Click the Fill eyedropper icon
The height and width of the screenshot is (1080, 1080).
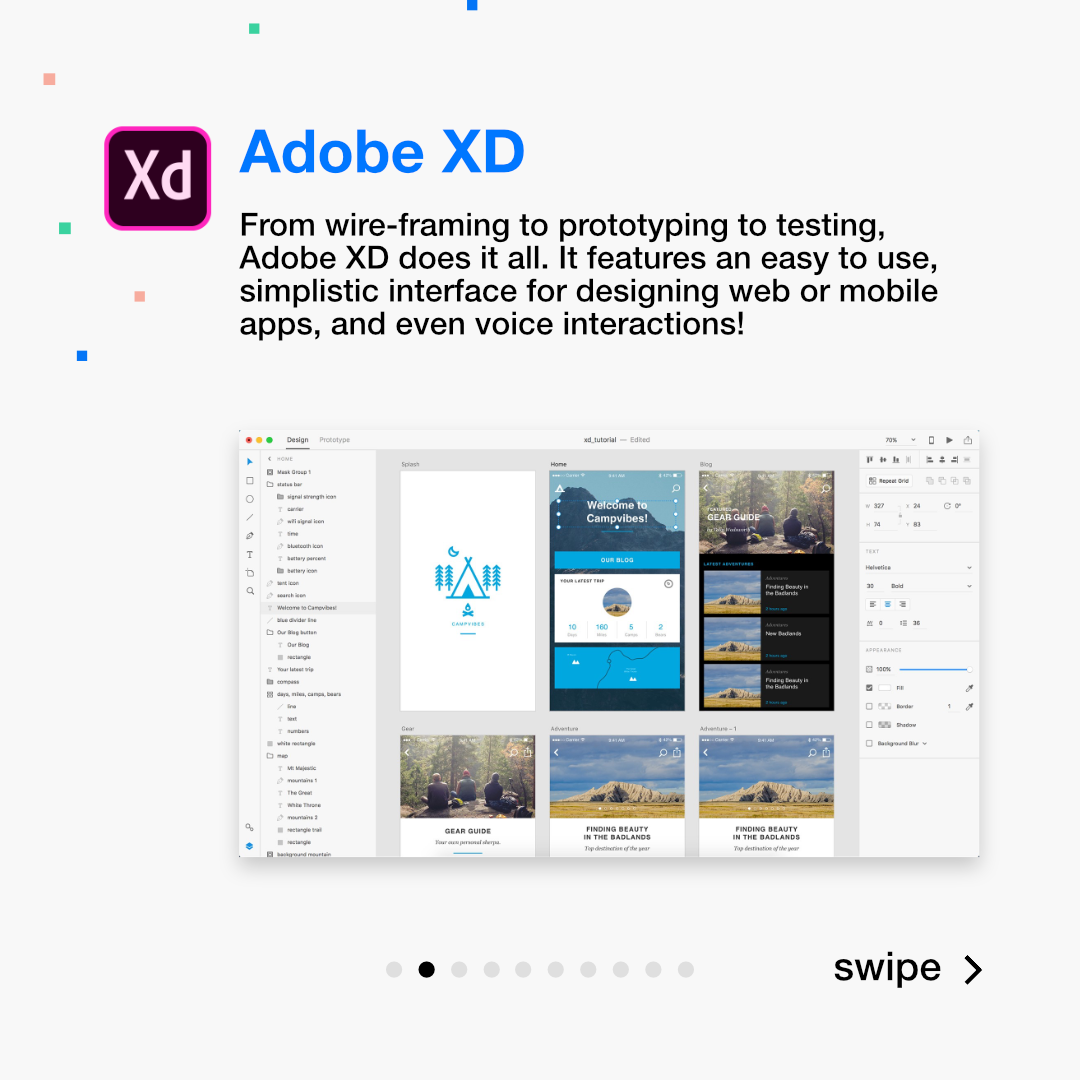(969, 688)
